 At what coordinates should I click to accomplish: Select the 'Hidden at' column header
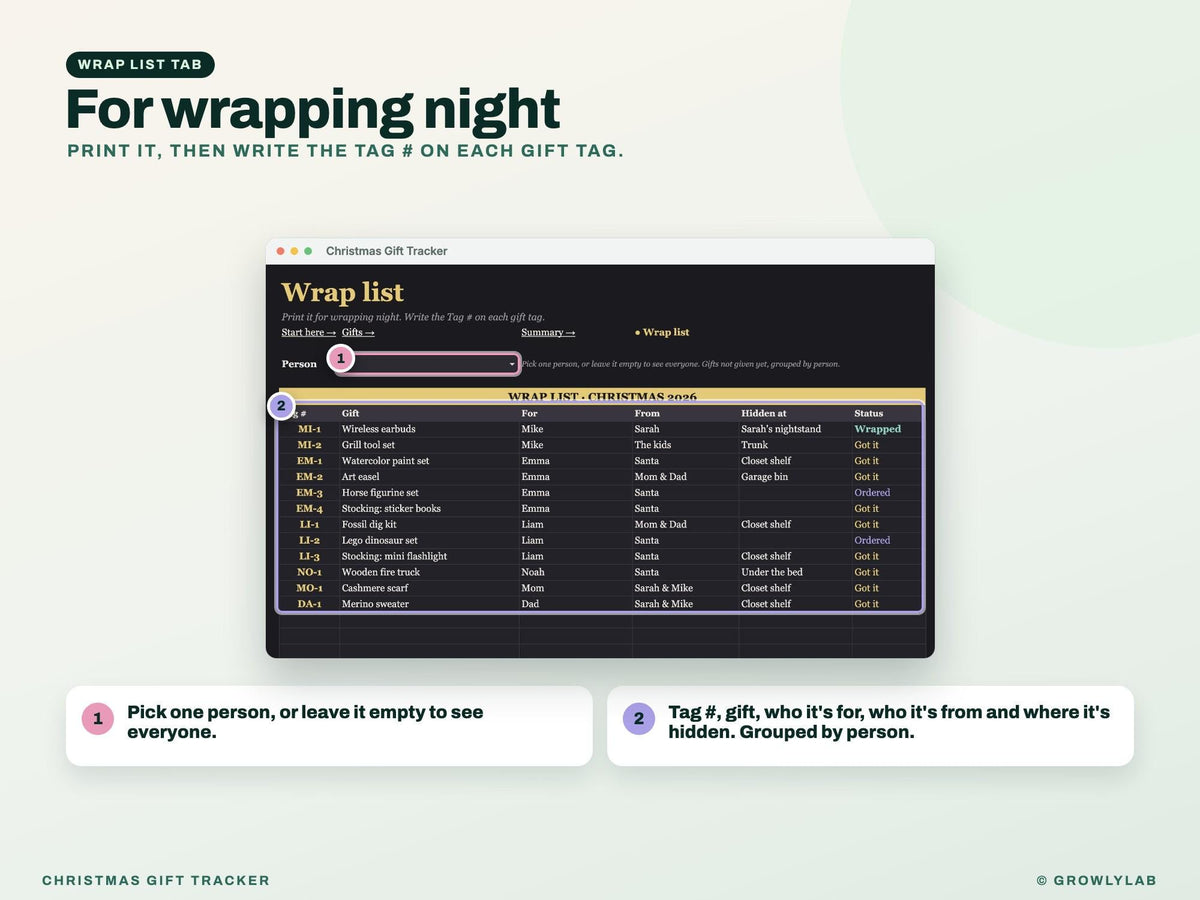pyautogui.click(x=764, y=413)
